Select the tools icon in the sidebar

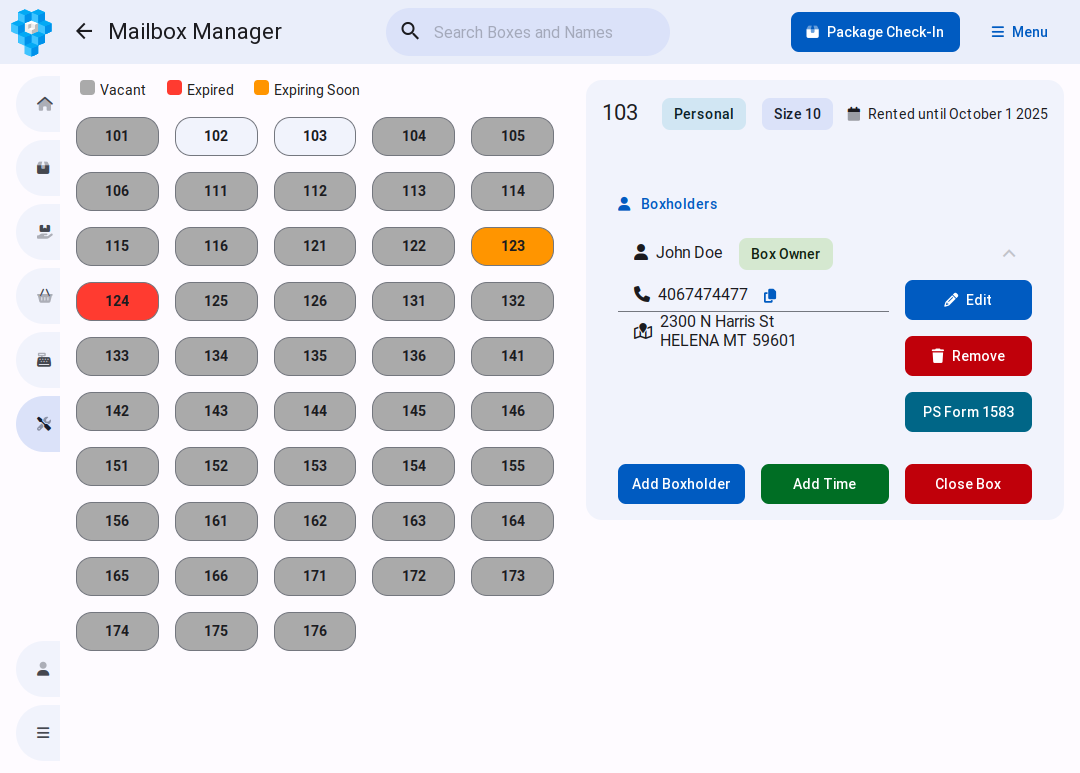pos(44,424)
